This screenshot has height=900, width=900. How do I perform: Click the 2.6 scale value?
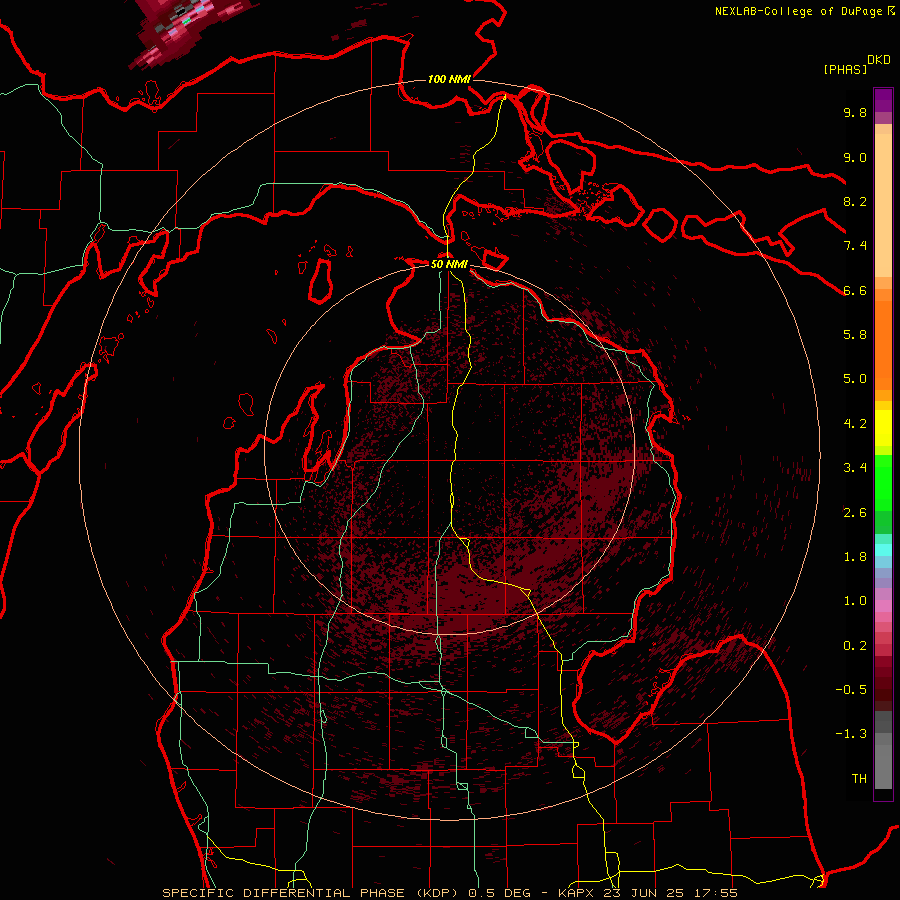click(855, 513)
